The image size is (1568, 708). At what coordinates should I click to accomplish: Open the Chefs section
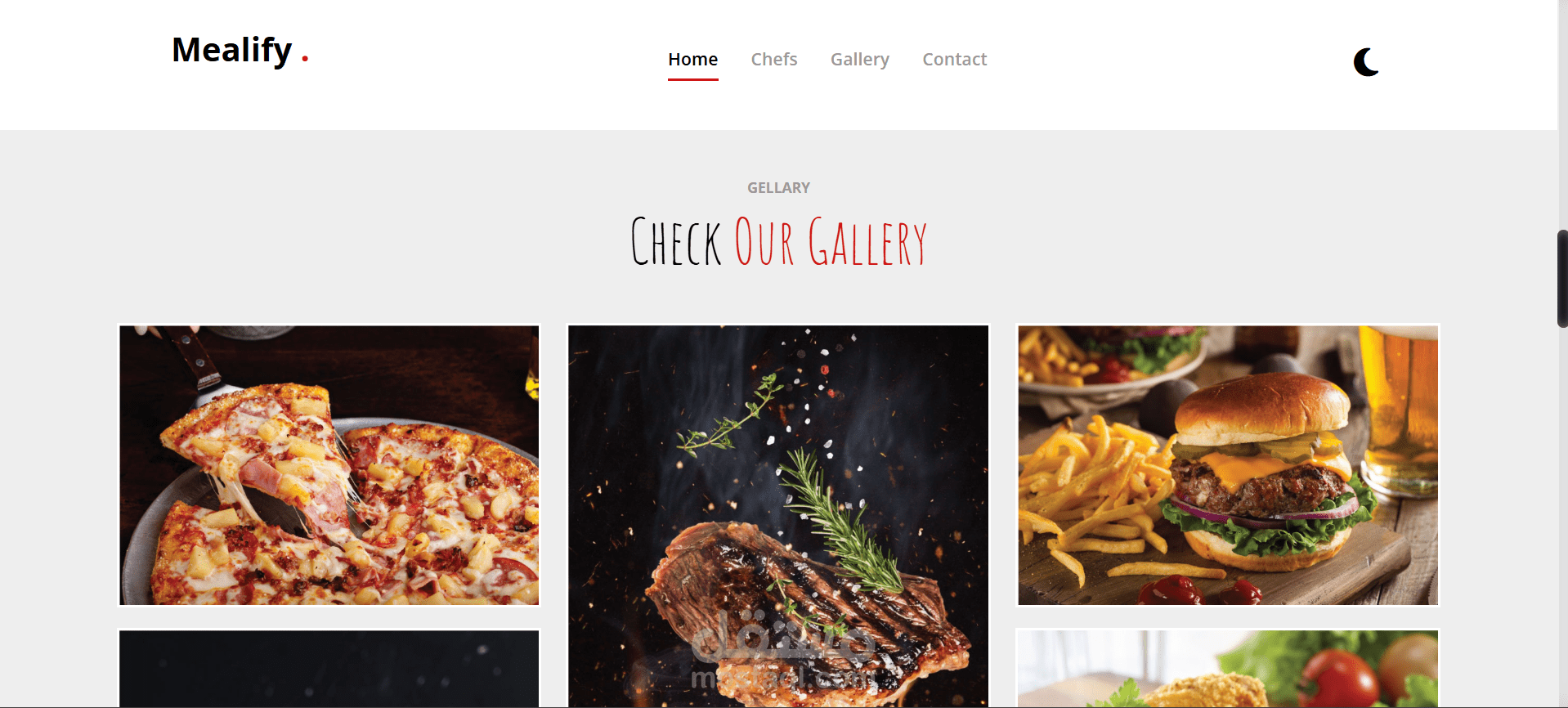[774, 59]
